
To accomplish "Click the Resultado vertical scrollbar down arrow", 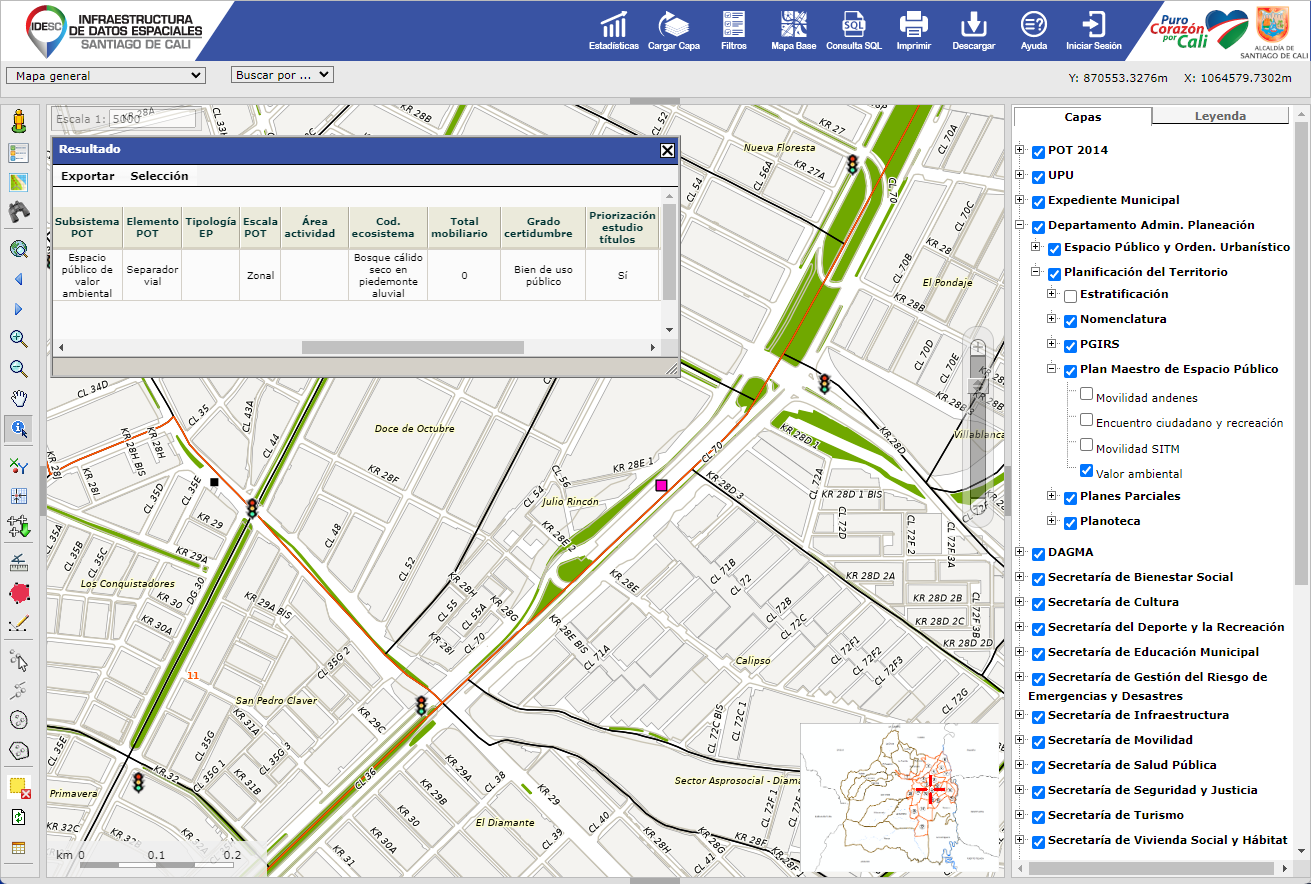I will click(x=669, y=329).
